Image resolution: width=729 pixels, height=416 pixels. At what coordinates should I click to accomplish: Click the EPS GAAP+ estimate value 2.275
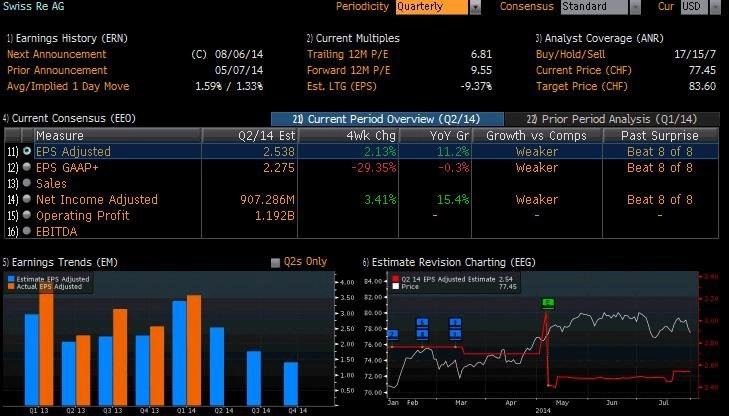[x=278, y=167]
